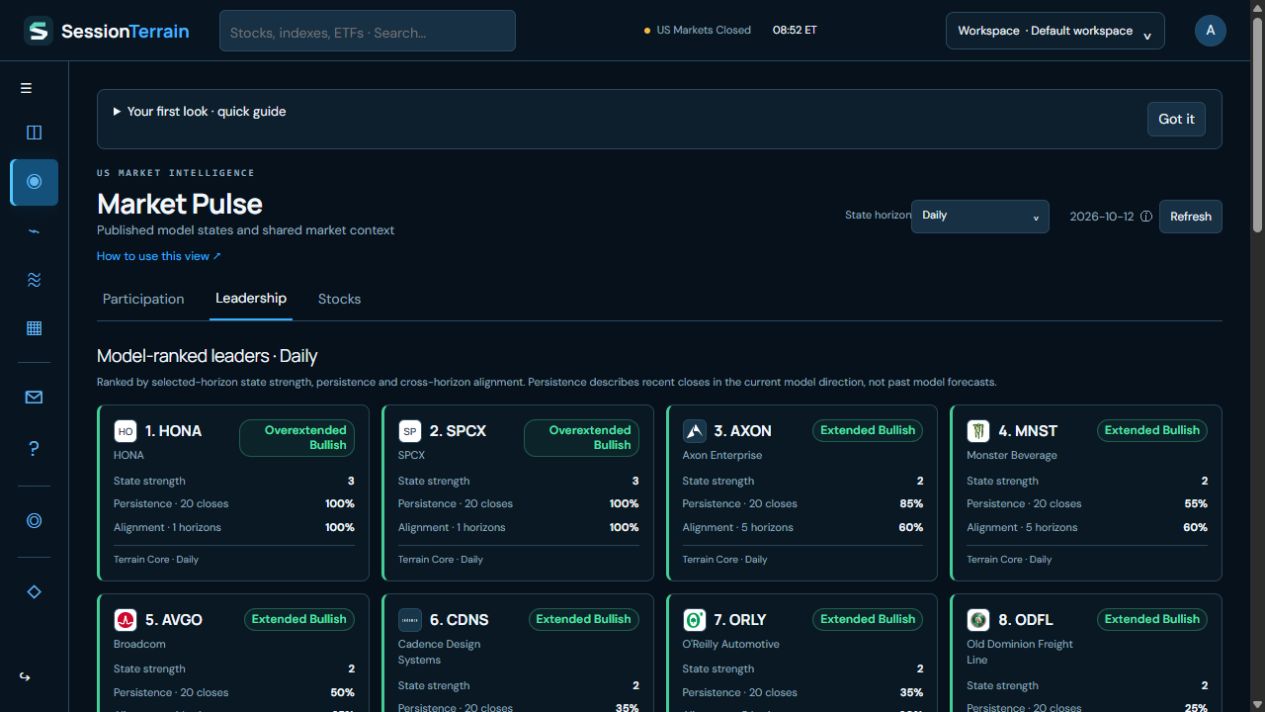
Task: Click the SPCX ticker logo
Action: tap(409, 431)
